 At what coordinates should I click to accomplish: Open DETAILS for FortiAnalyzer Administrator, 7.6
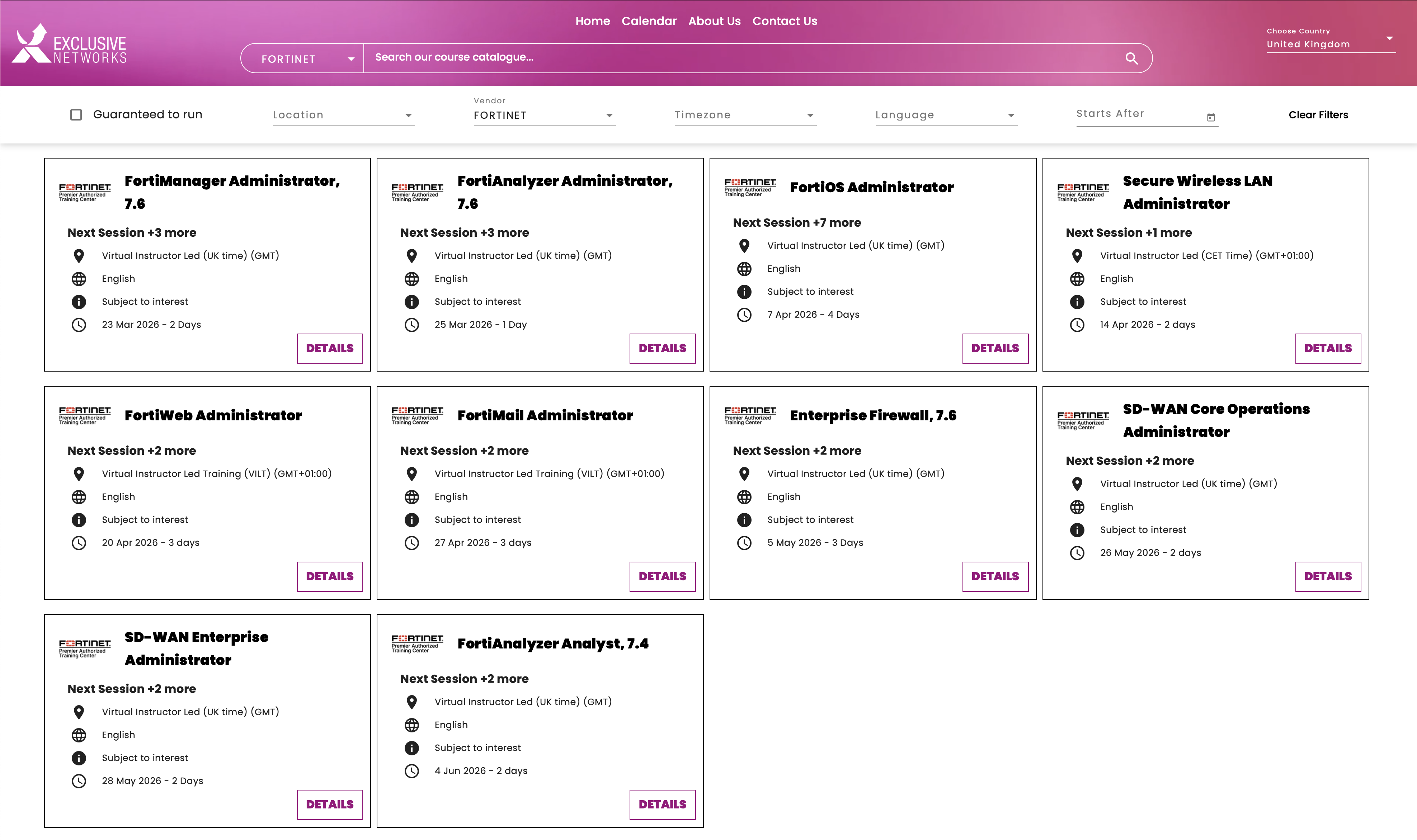coord(662,348)
